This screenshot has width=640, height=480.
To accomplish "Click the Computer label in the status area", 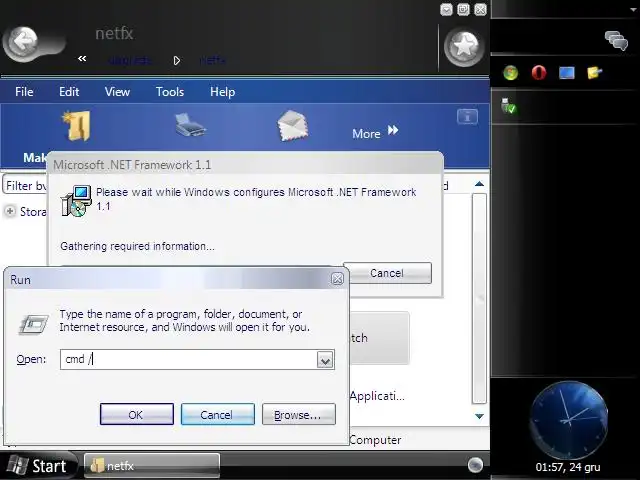I will click(376, 440).
